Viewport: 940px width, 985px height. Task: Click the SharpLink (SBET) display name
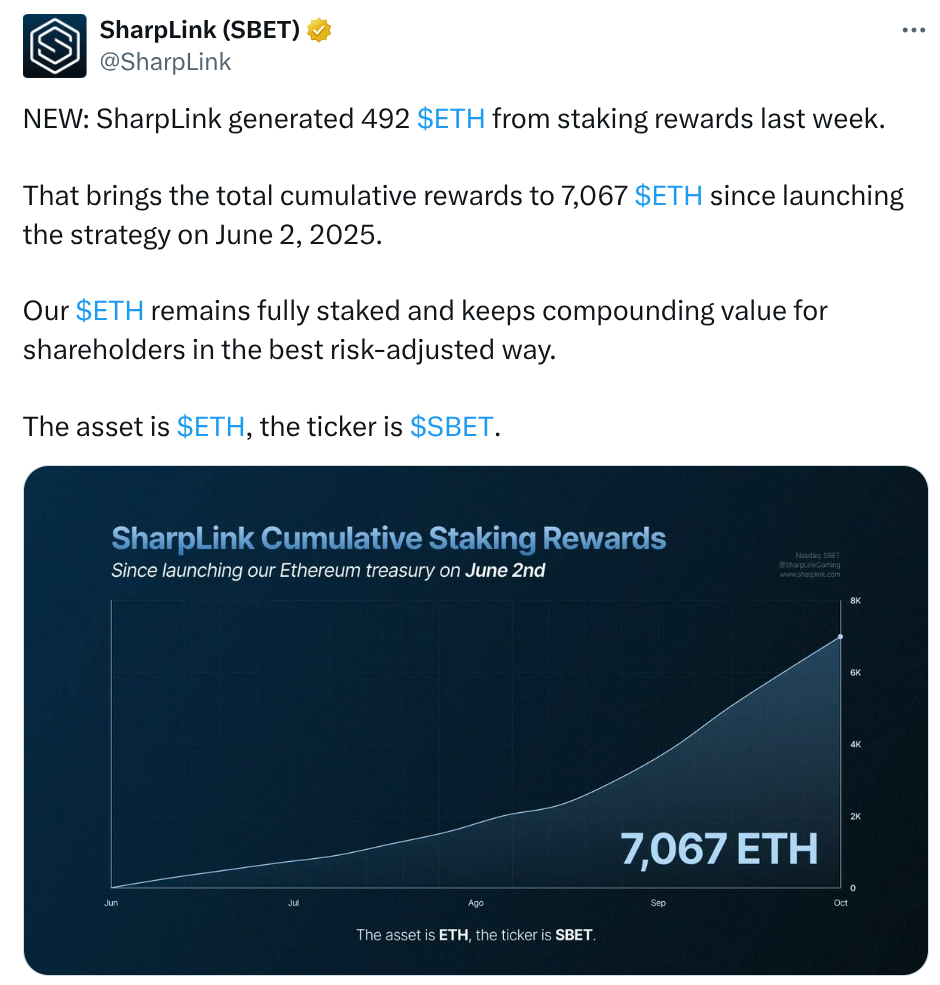(x=198, y=29)
